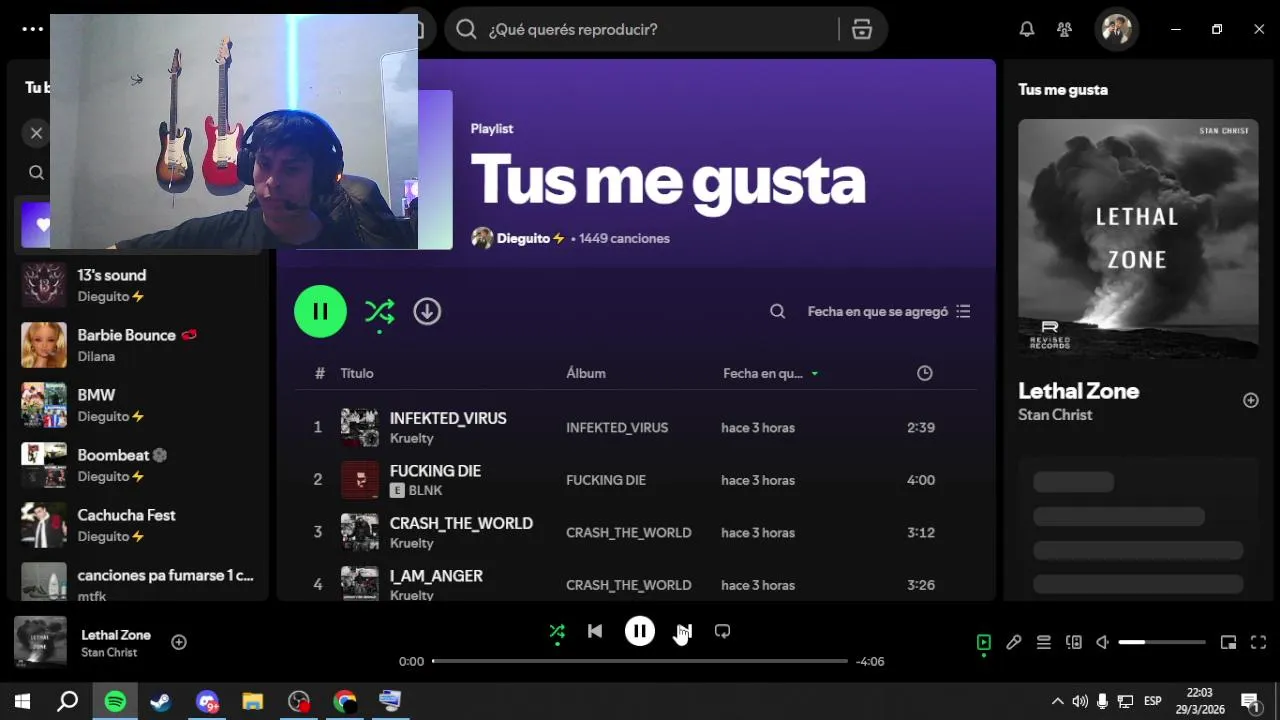Screen dimensions: 1280x720
Task: Open the profile avatar menu
Action: tap(1116, 29)
